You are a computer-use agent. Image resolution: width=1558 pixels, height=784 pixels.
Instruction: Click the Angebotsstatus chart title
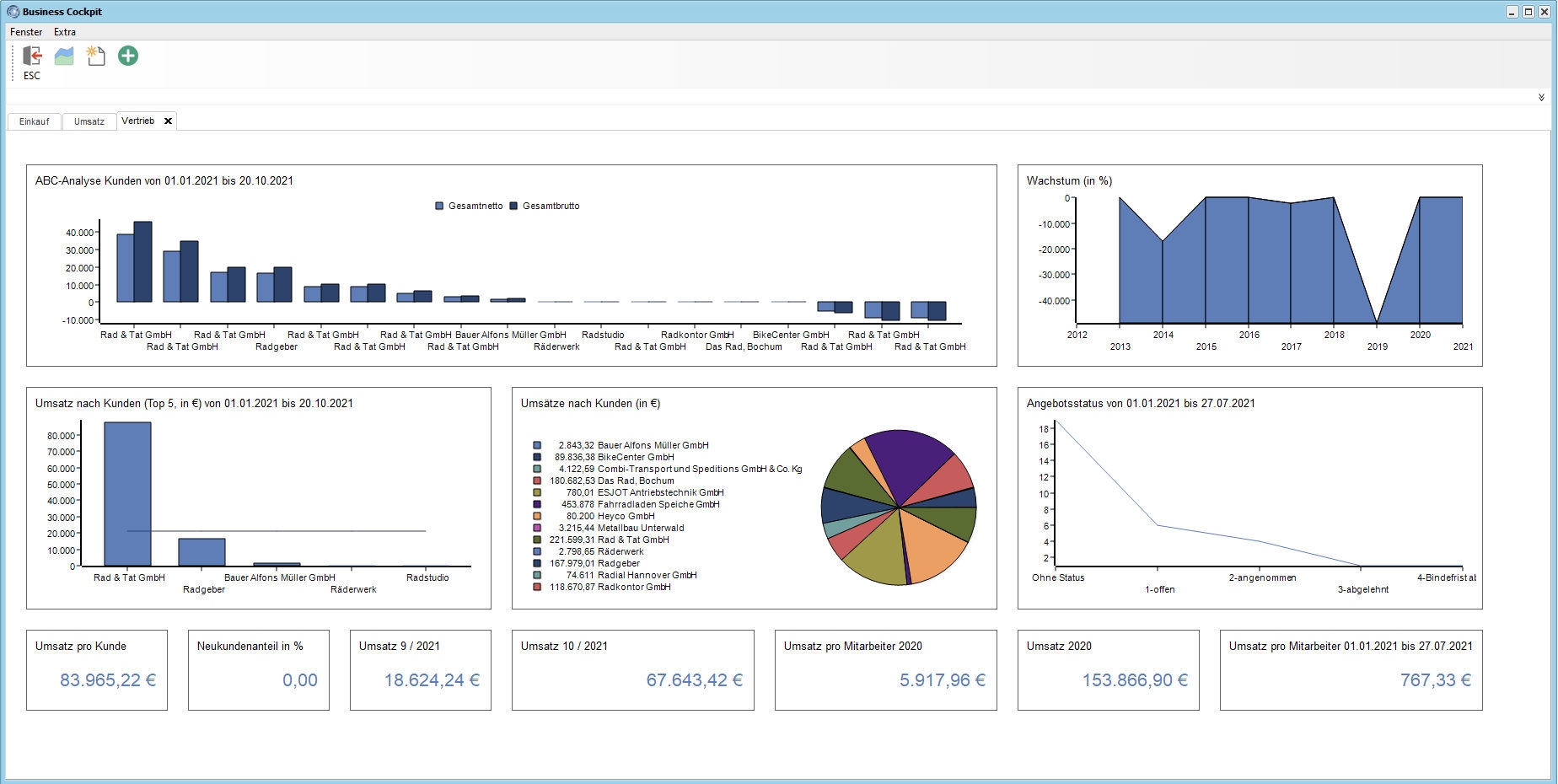click(x=1141, y=403)
